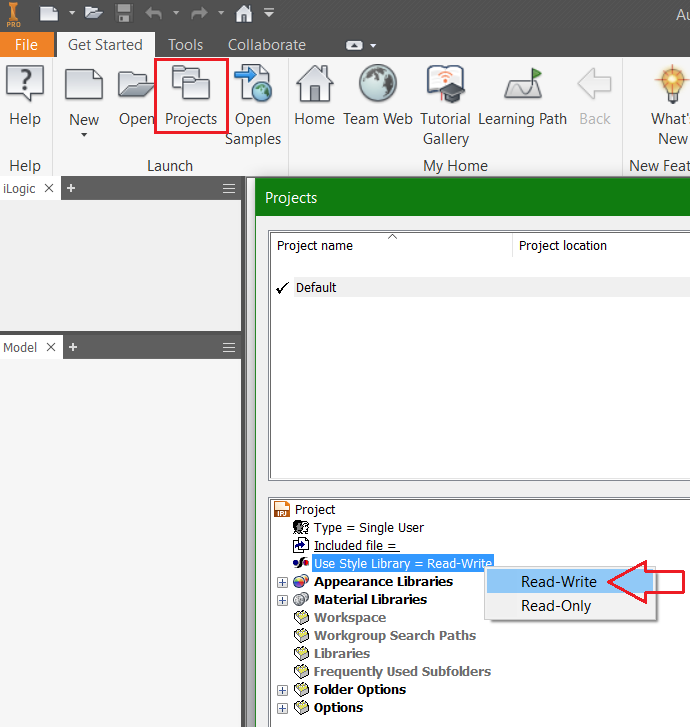Expand the Material Libraries node
This screenshot has height=727, width=690.
click(282, 600)
